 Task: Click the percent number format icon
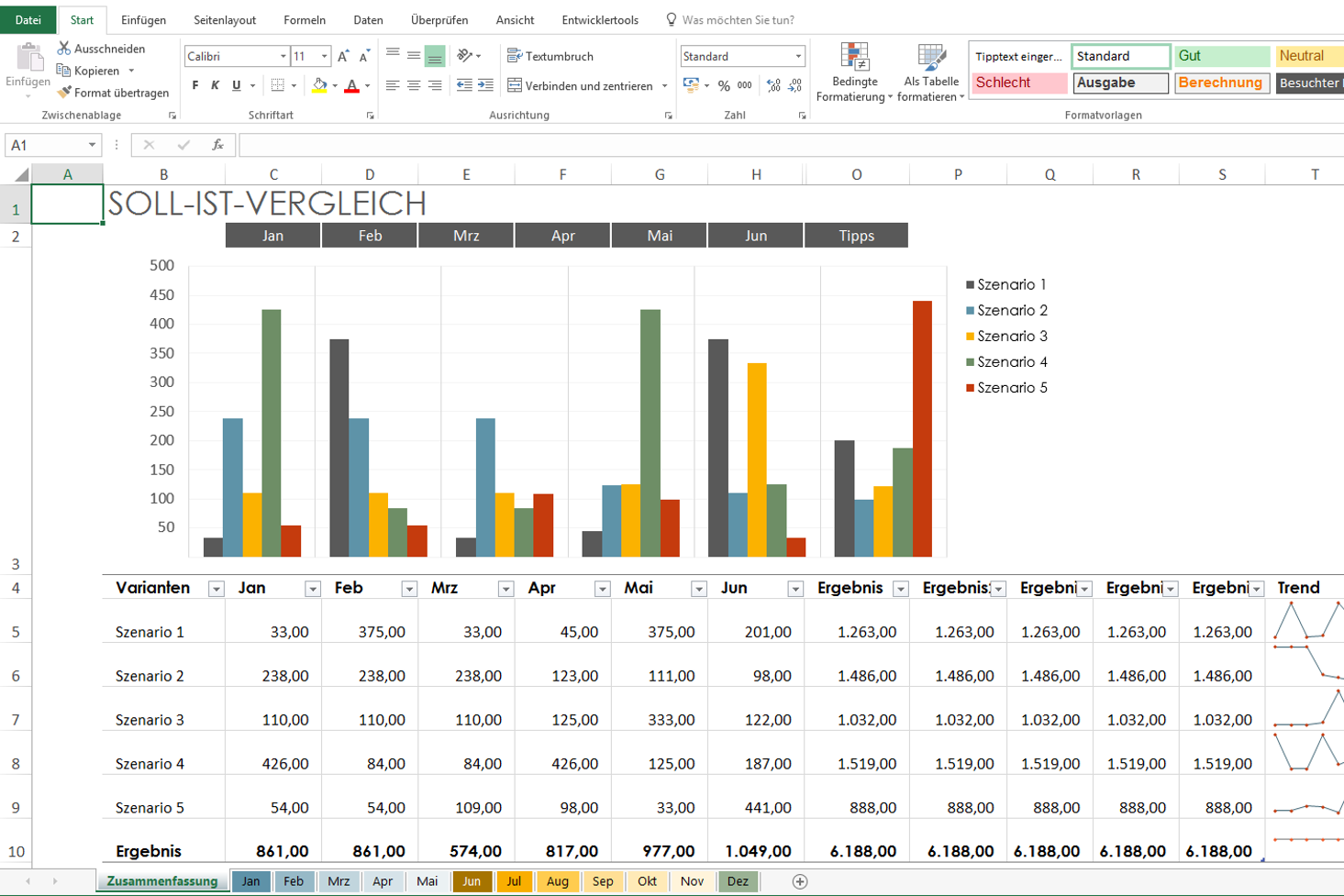[x=724, y=85]
